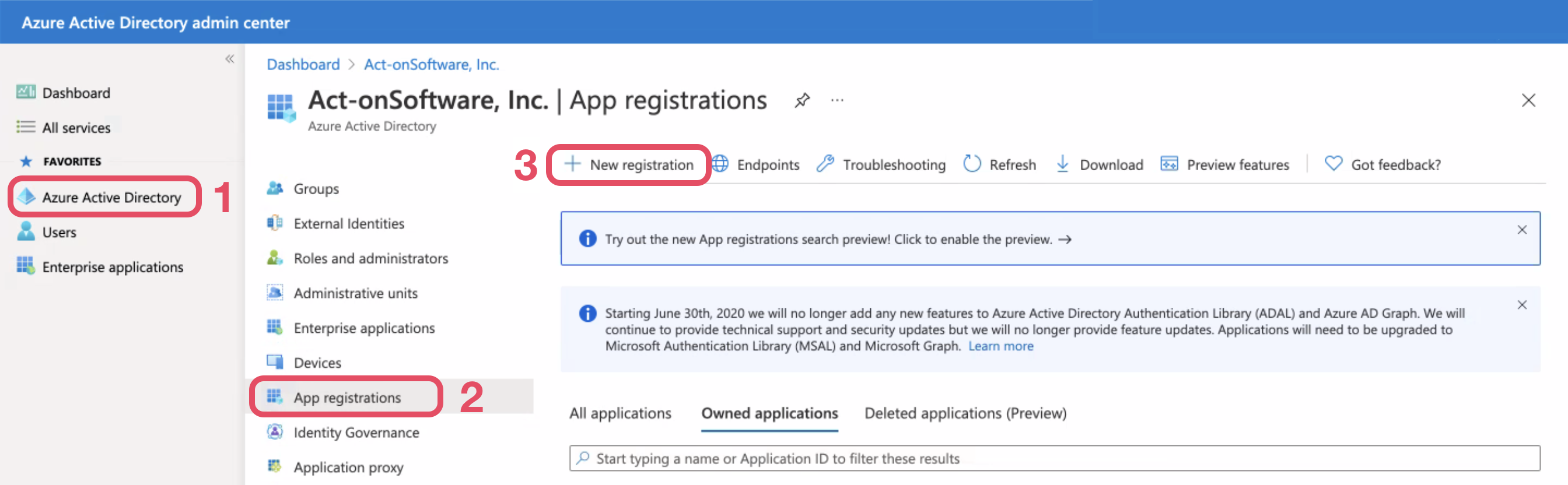Click the Application proxy icon
The width and height of the screenshot is (1568, 485).
(275, 466)
